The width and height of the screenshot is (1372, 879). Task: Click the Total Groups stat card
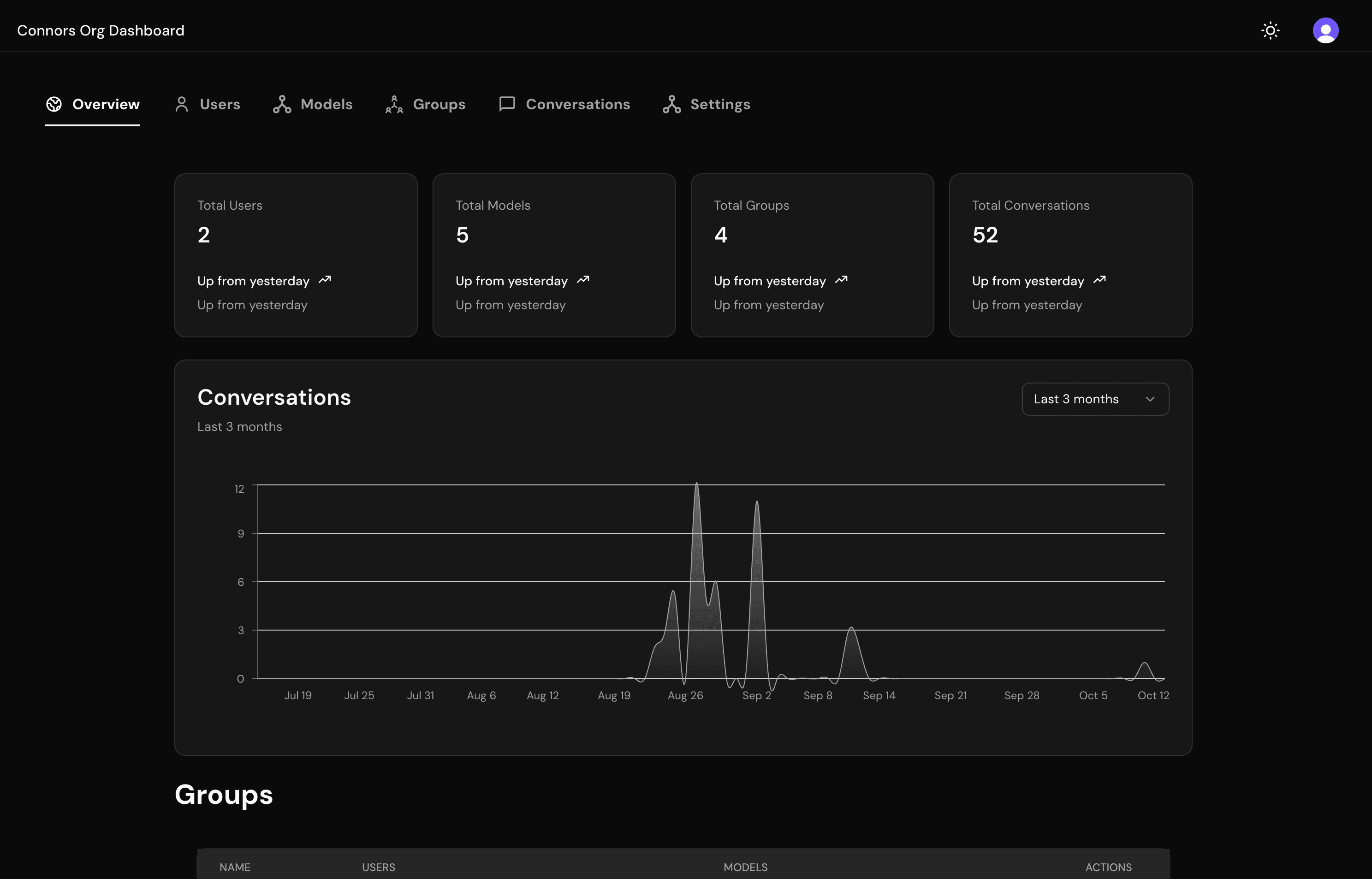coord(811,255)
